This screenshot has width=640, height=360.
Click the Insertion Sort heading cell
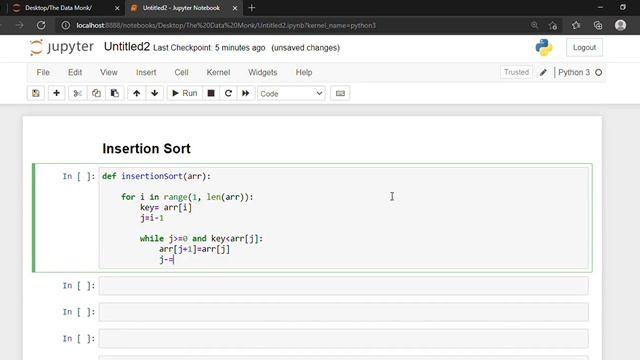(x=147, y=149)
